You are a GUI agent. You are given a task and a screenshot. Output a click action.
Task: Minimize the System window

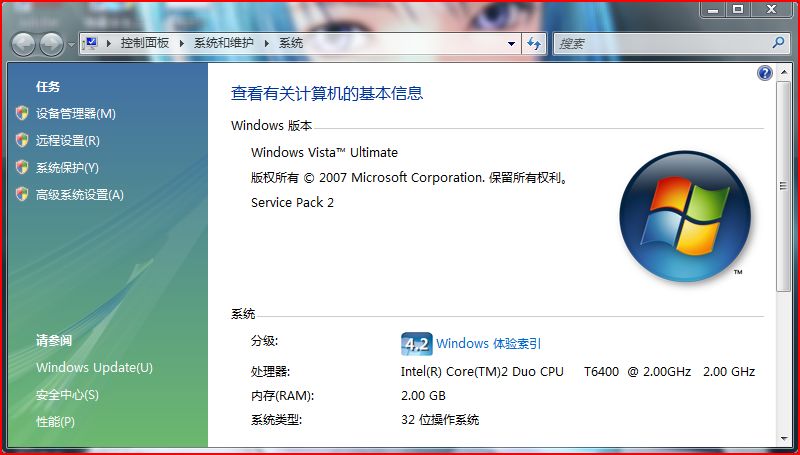pyautogui.click(x=713, y=9)
